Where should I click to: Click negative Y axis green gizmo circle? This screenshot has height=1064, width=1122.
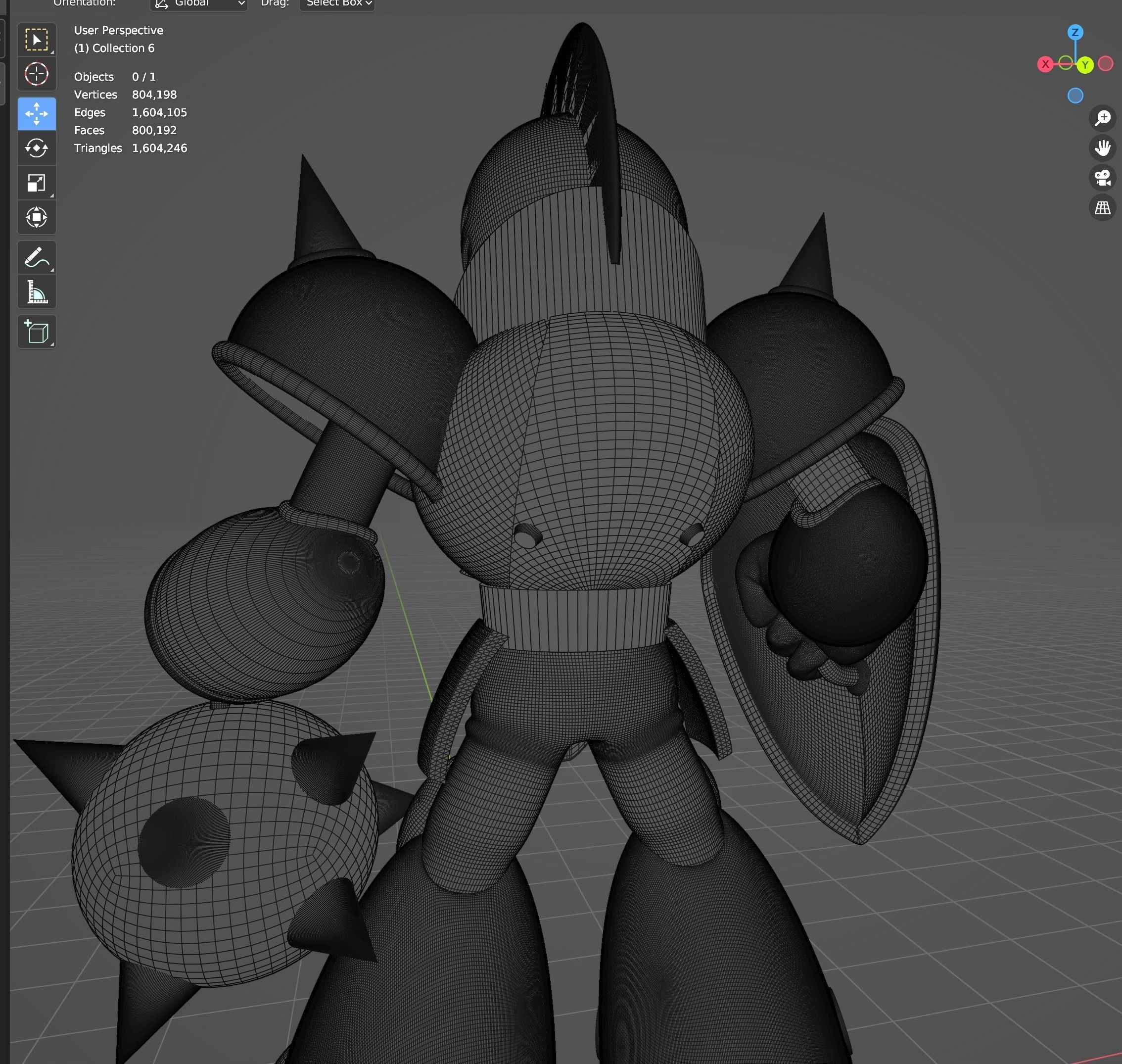pyautogui.click(x=1065, y=63)
